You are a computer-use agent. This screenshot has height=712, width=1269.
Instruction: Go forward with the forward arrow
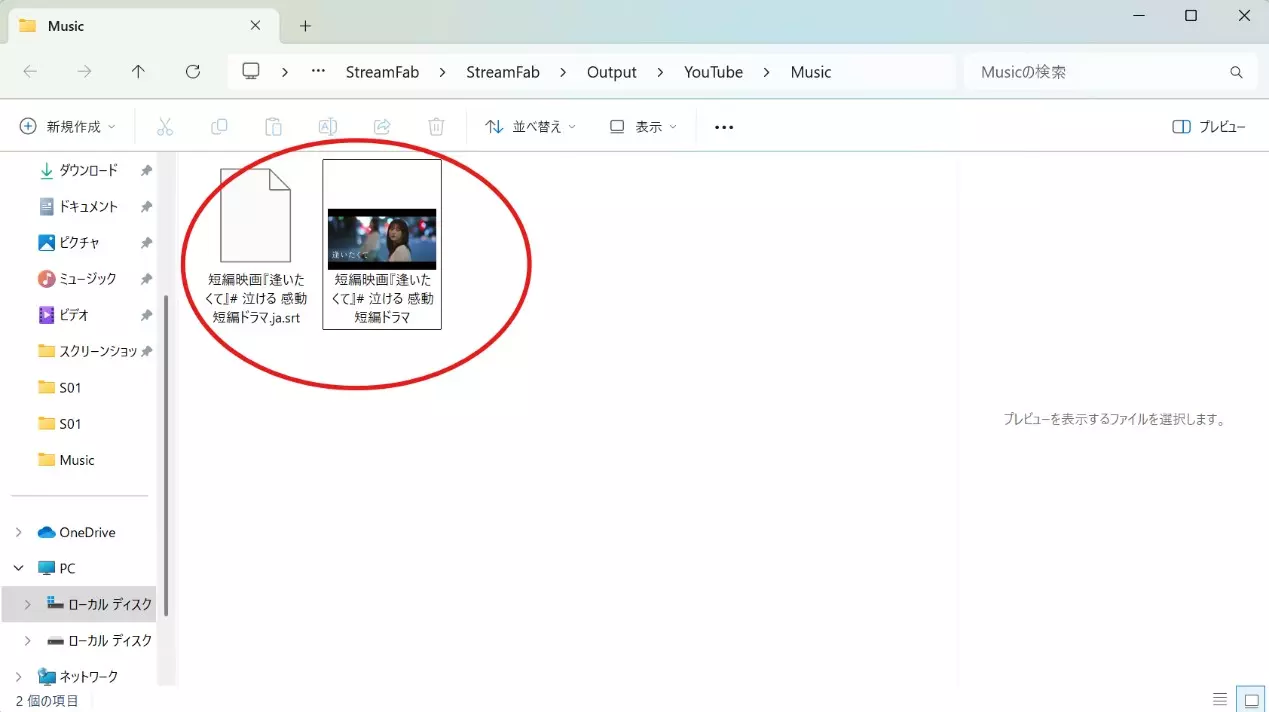85,72
